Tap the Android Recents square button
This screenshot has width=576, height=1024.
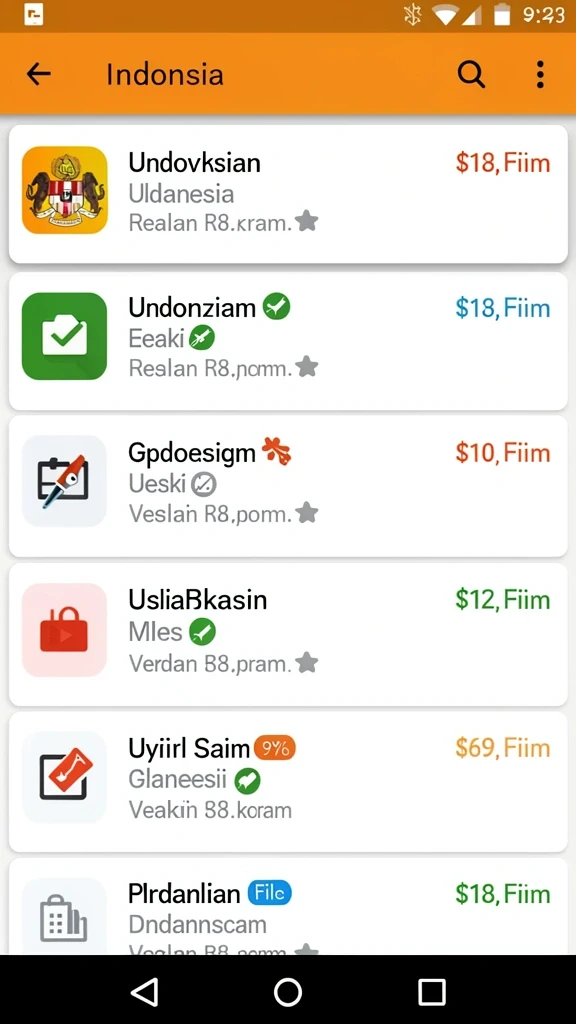click(x=432, y=991)
